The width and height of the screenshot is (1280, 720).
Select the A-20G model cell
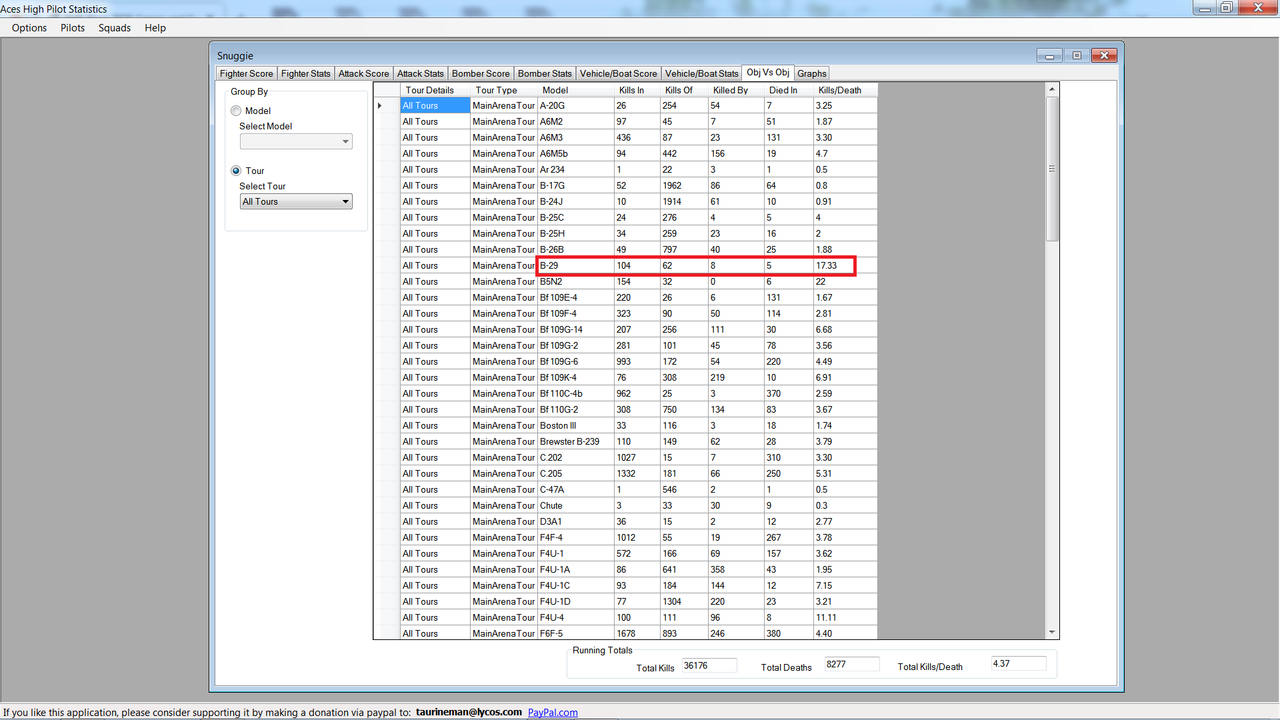click(x=575, y=105)
